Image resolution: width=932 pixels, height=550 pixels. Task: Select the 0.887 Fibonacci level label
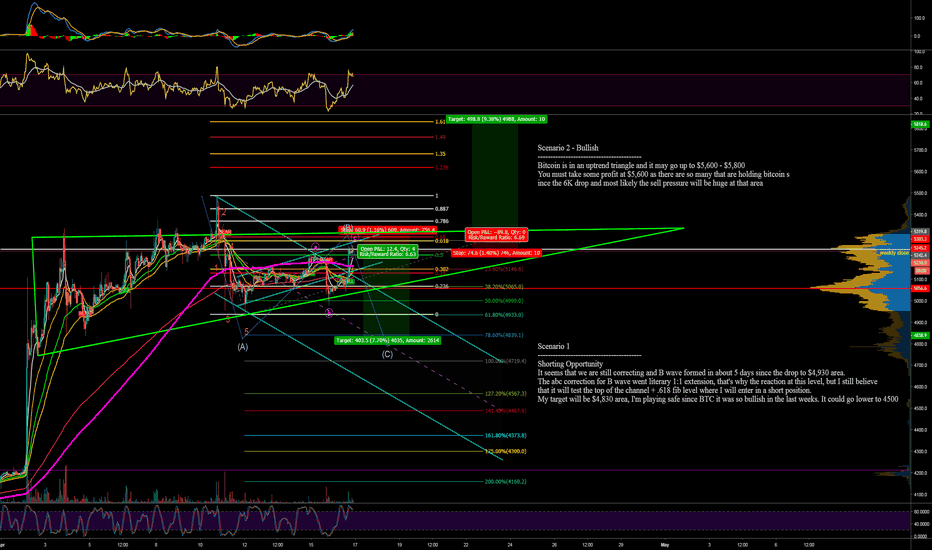[442, 209]
